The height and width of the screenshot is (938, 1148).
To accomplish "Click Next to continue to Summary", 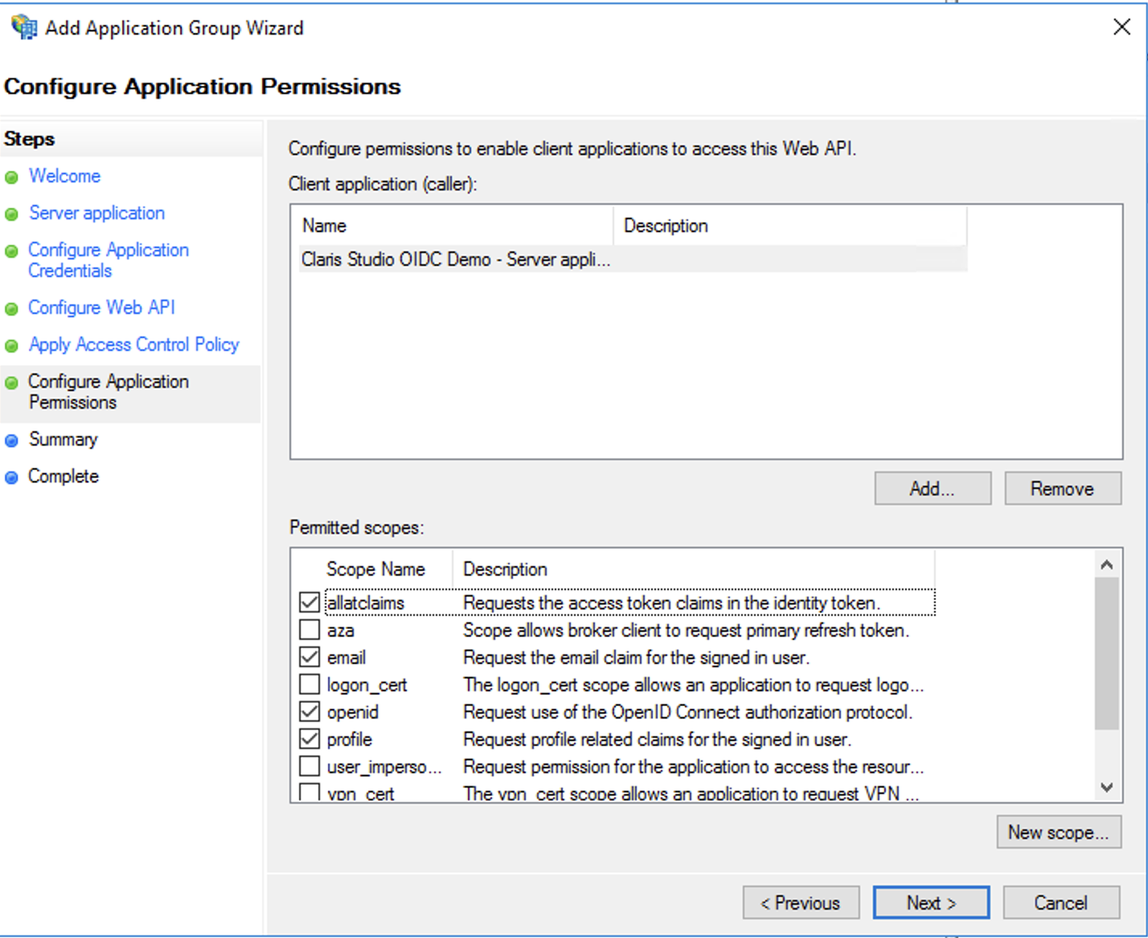I will [931, 902].
